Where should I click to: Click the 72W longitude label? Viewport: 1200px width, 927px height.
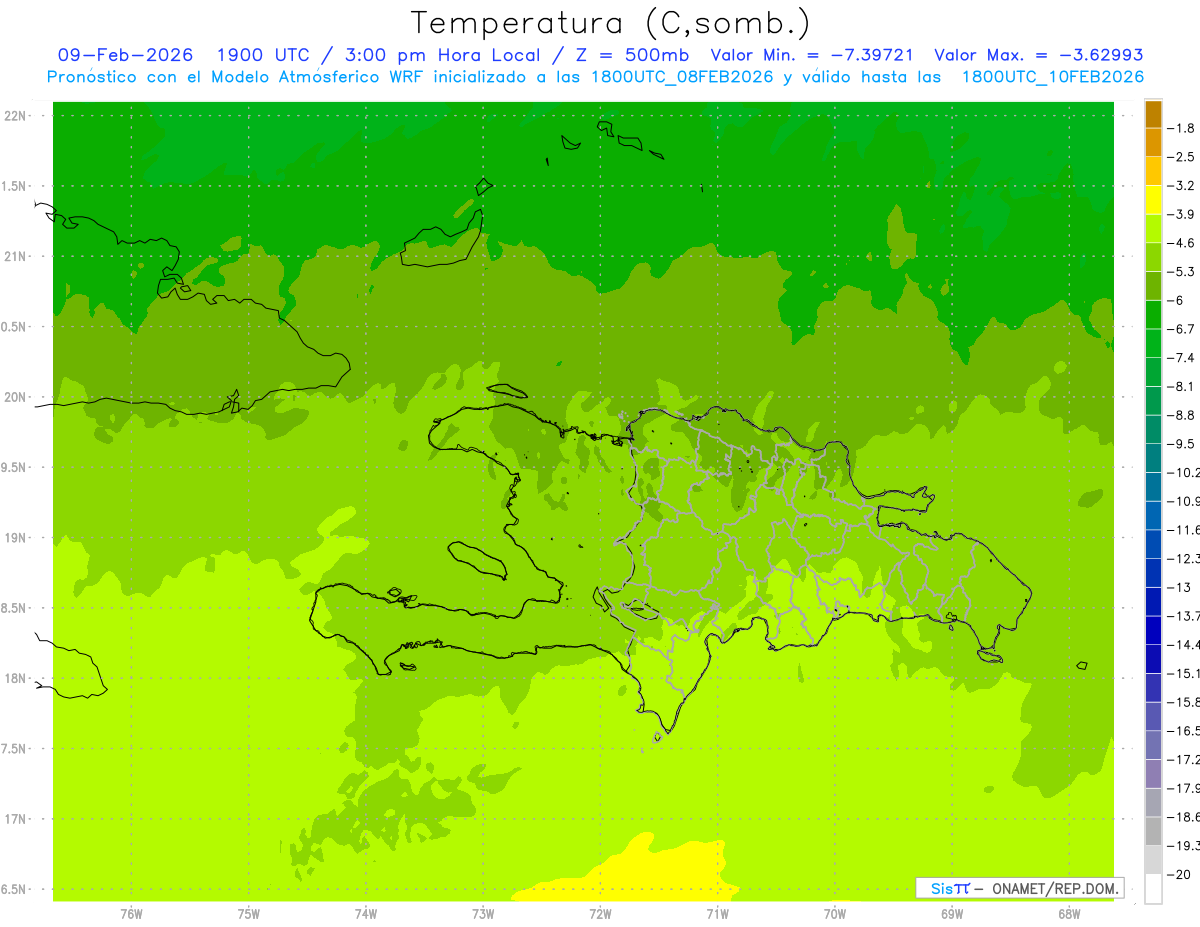[600, 914]
